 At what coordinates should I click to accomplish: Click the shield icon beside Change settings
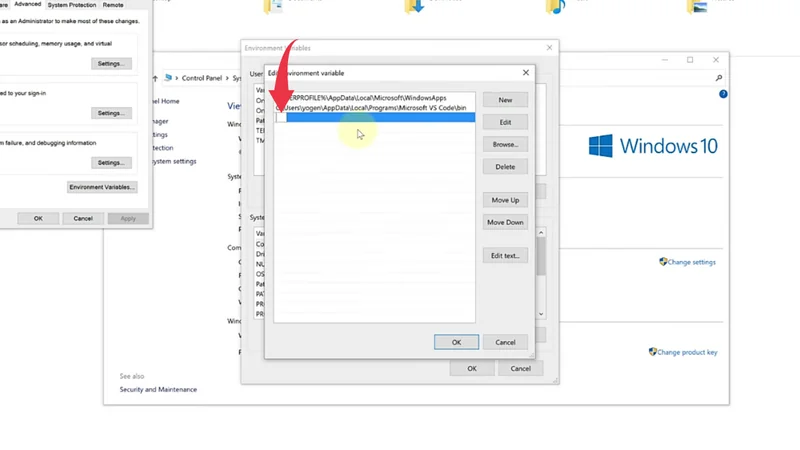(x=663, y=262)
